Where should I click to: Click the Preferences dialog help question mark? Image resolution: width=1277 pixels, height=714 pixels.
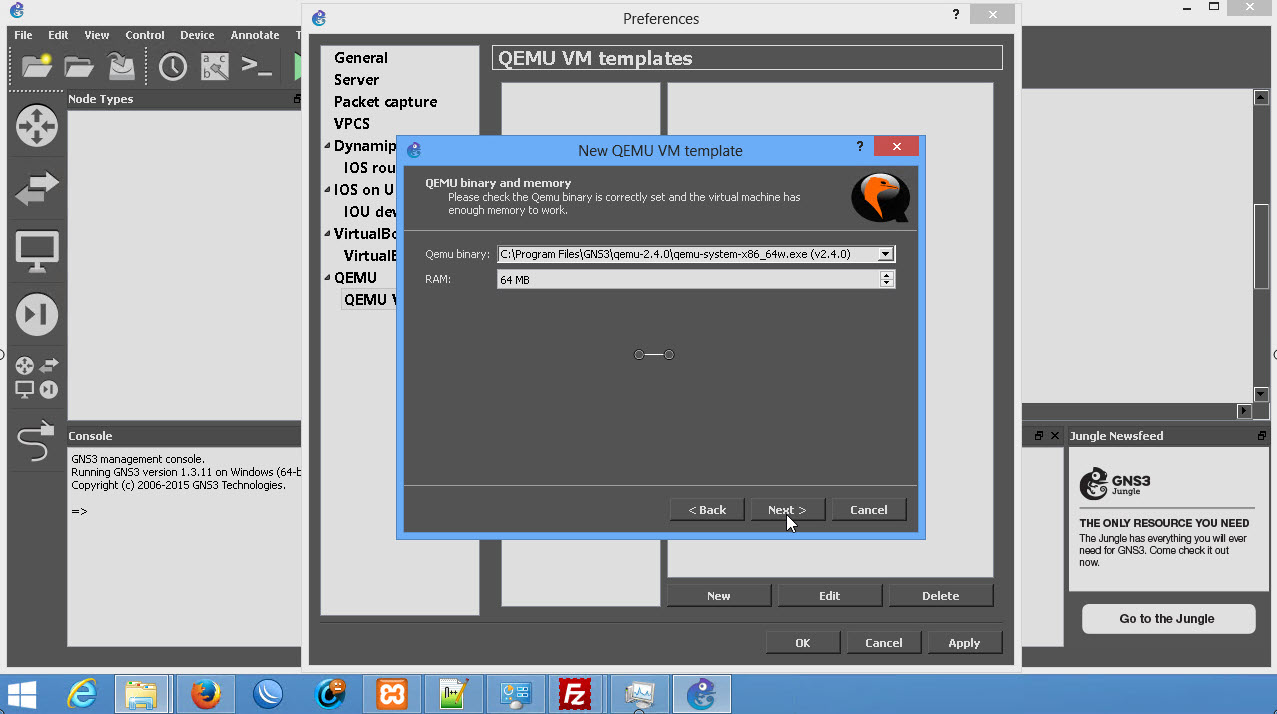pos(955,14)
